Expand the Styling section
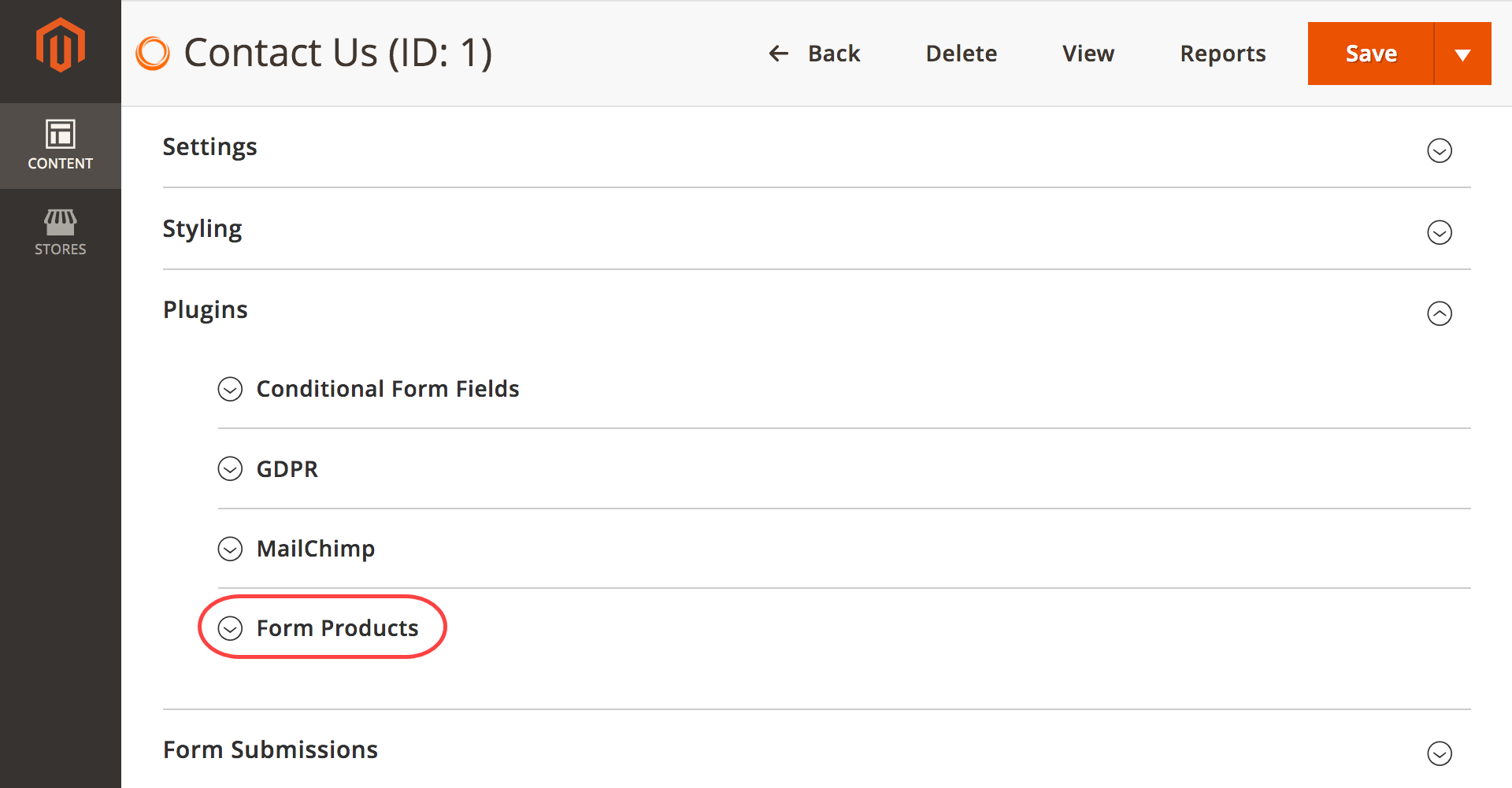This screenshot has width=1512, height=788. (x=1440, y=232)
